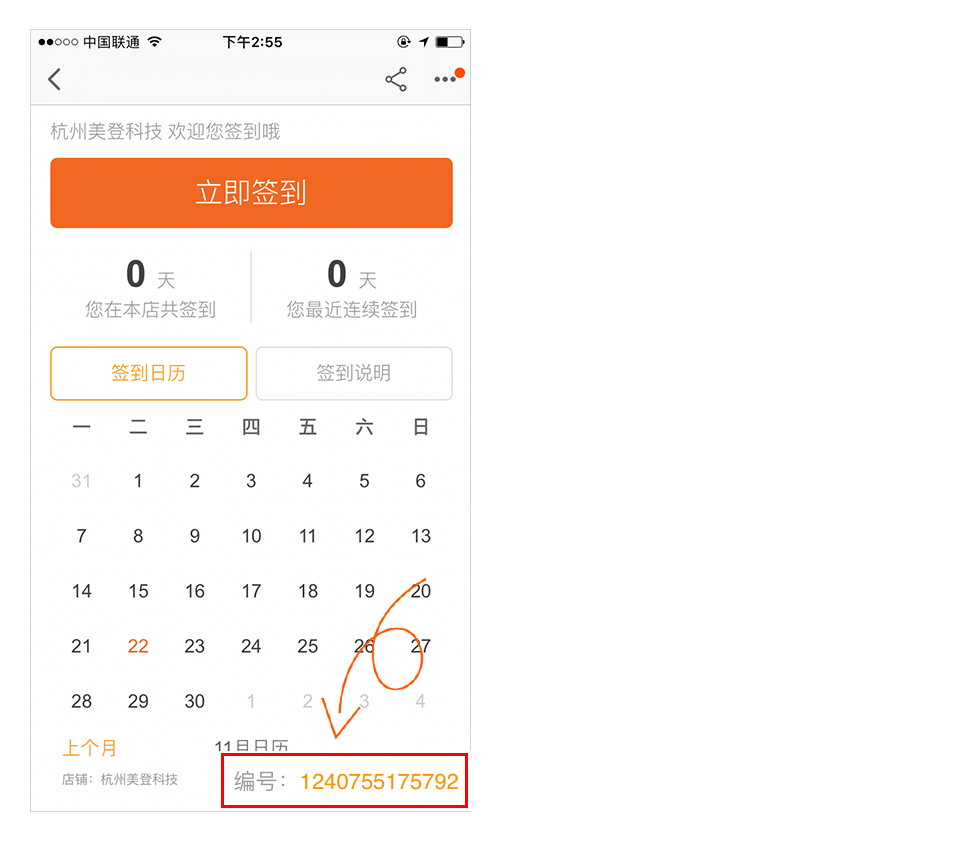Select date 30 on the calendar
Viewport: 960px width, 841px height.
(194, 701)
